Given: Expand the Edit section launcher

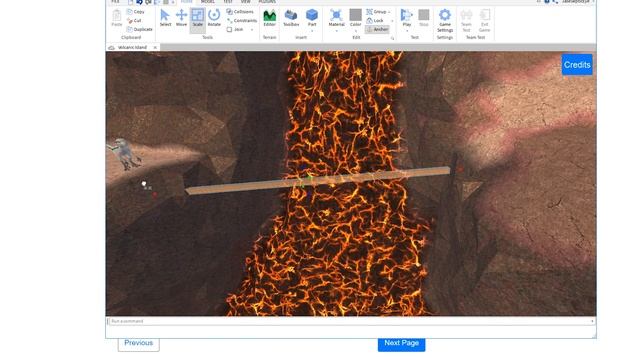Looking at the screenshot, I should (x=392, y=38).
